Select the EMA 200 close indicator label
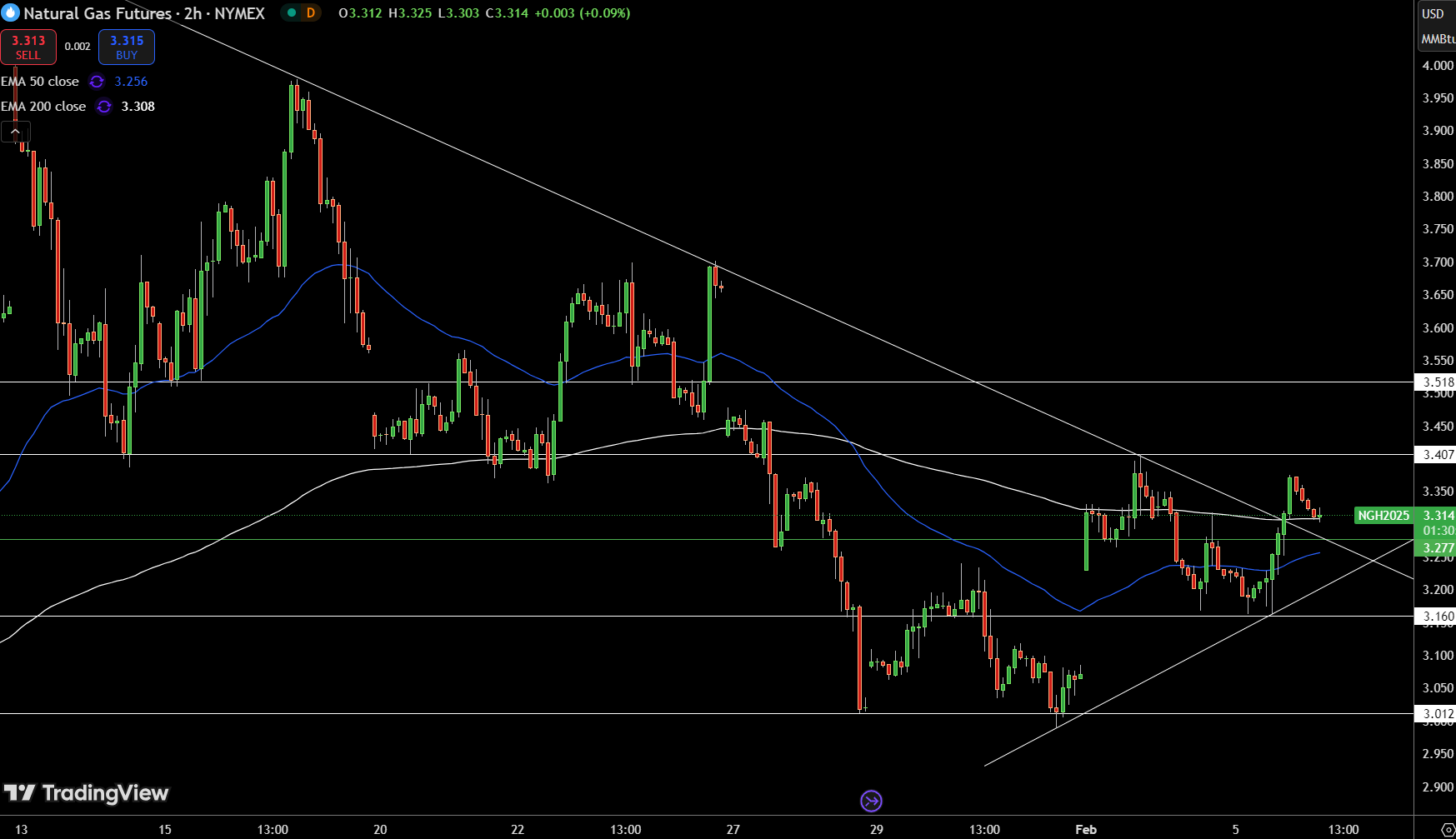The height and width of the screenshot is (839, 1456). tap(43, 107)
